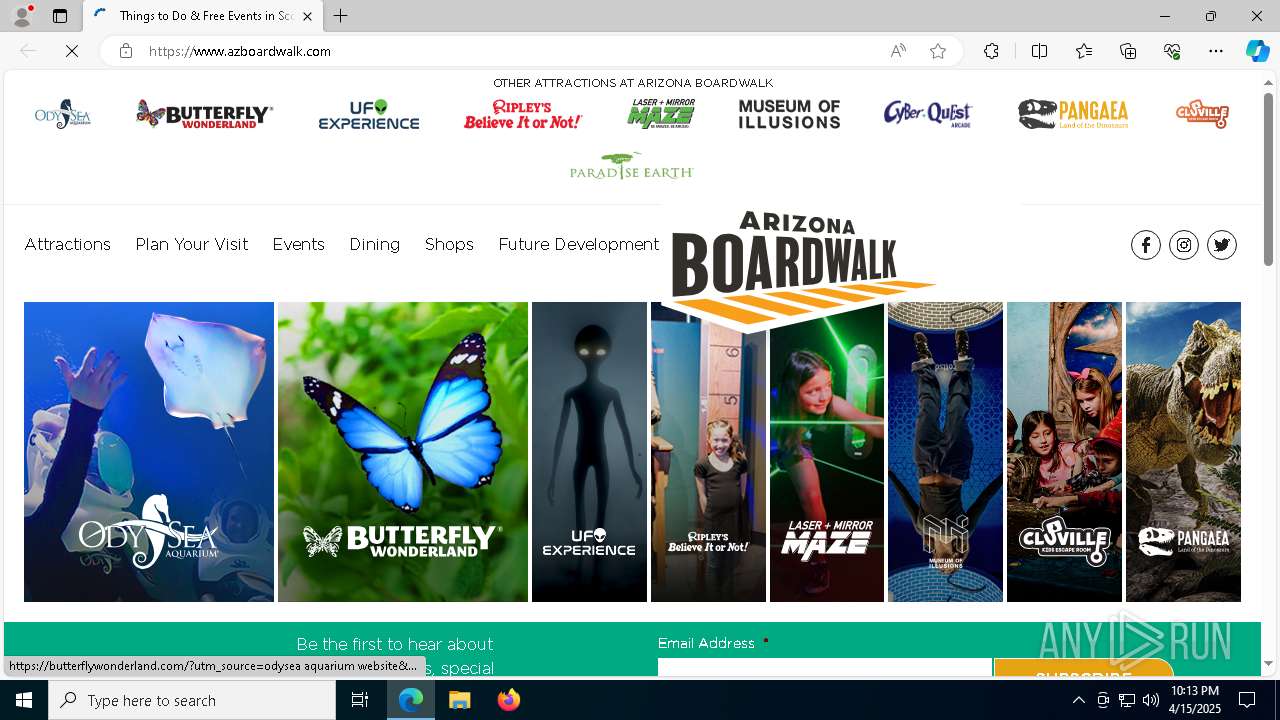1280x720 pixels.
Task: Open the Plan Your Visit menu
Action: (x=192, y=244)
